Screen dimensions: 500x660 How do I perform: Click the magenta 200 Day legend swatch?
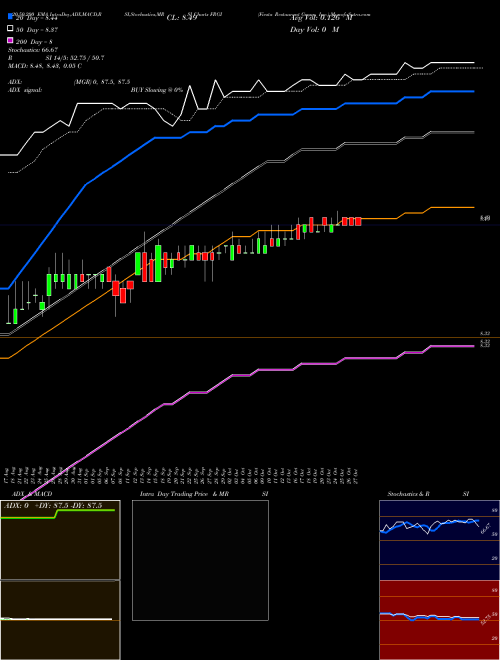(x=11, y=41)
